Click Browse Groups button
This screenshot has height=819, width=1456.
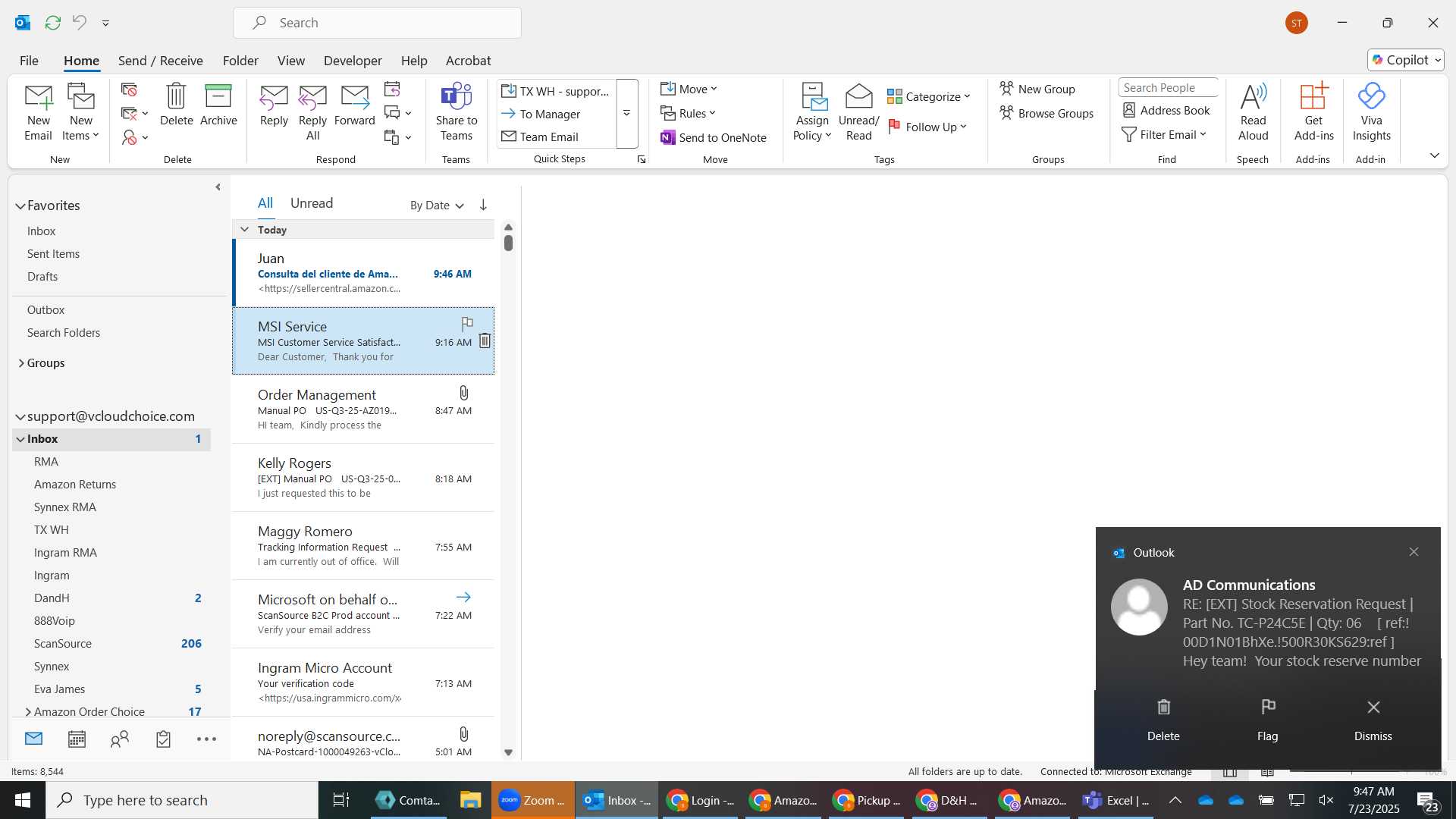pos(1046,113)
